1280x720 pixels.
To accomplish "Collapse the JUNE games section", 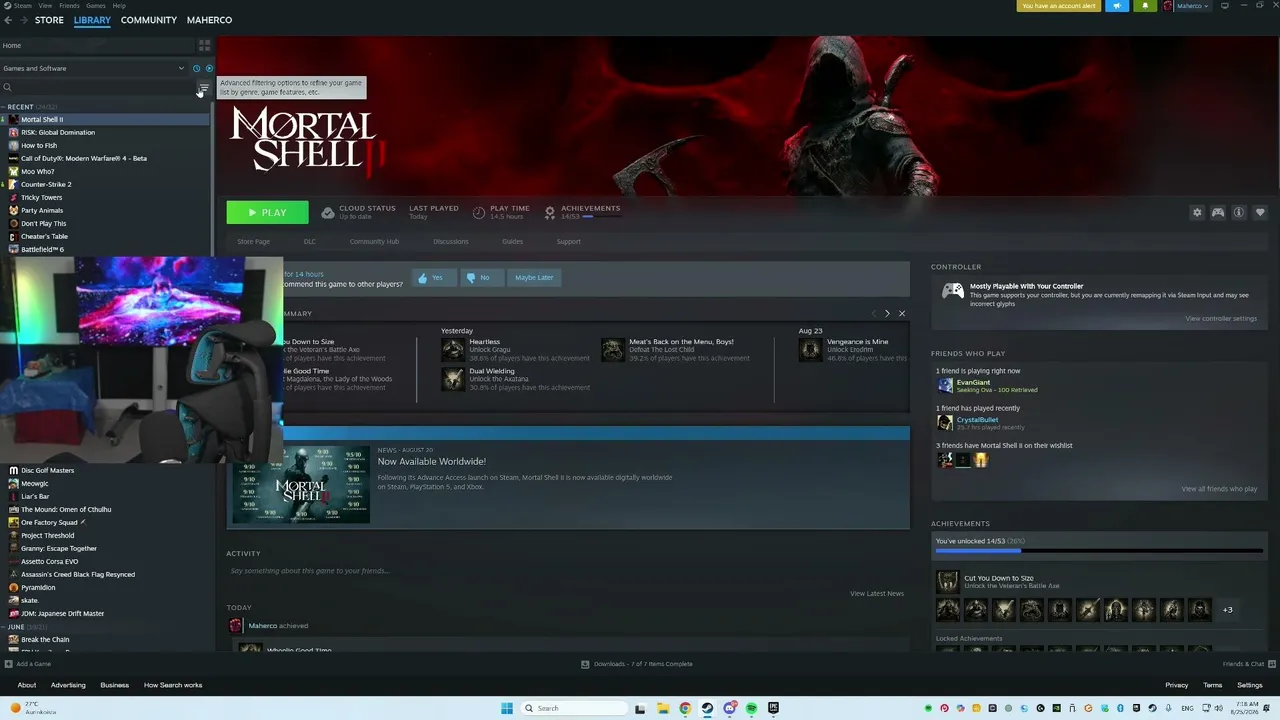I will (4, 627).
